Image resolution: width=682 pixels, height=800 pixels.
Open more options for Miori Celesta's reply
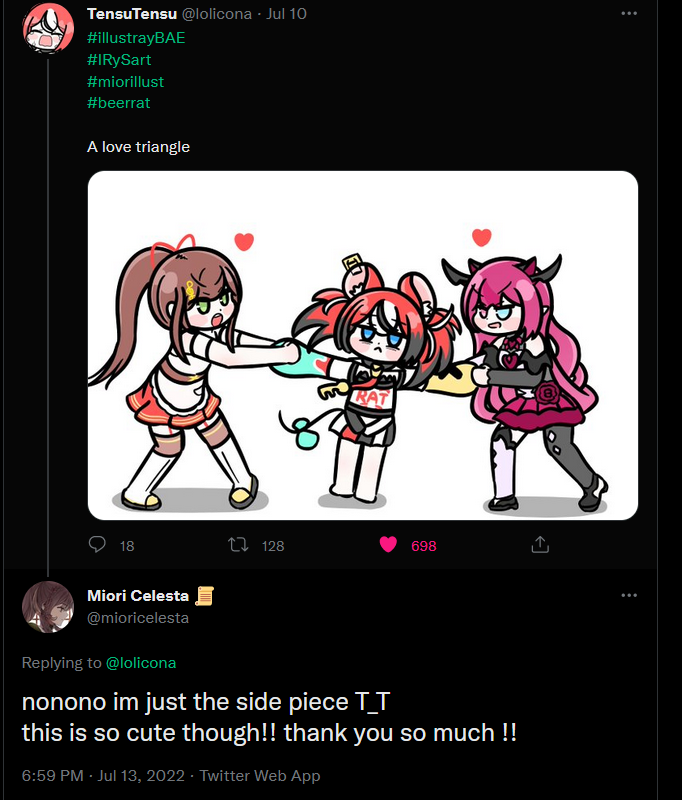click(x=629, y=595)
